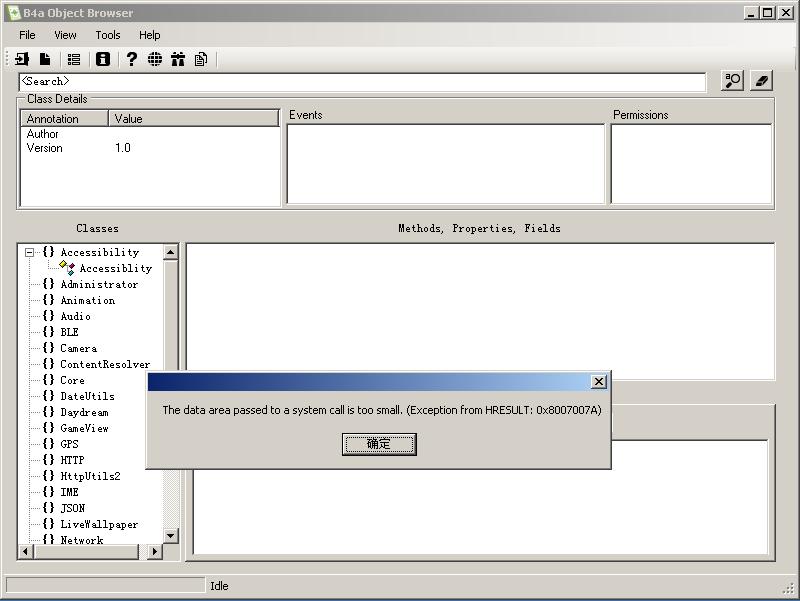Select the Author annotation row
The image size is (800, 601).
point(43,134)
